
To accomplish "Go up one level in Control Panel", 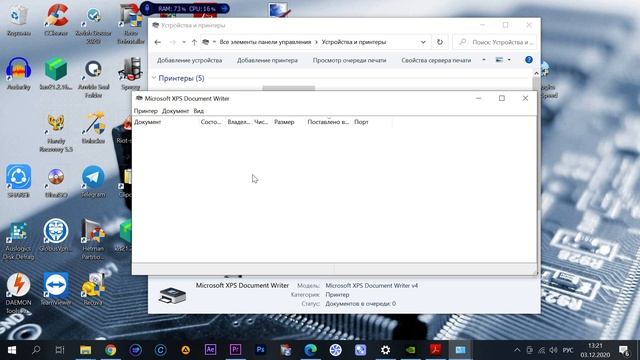I will click(194, 42).
